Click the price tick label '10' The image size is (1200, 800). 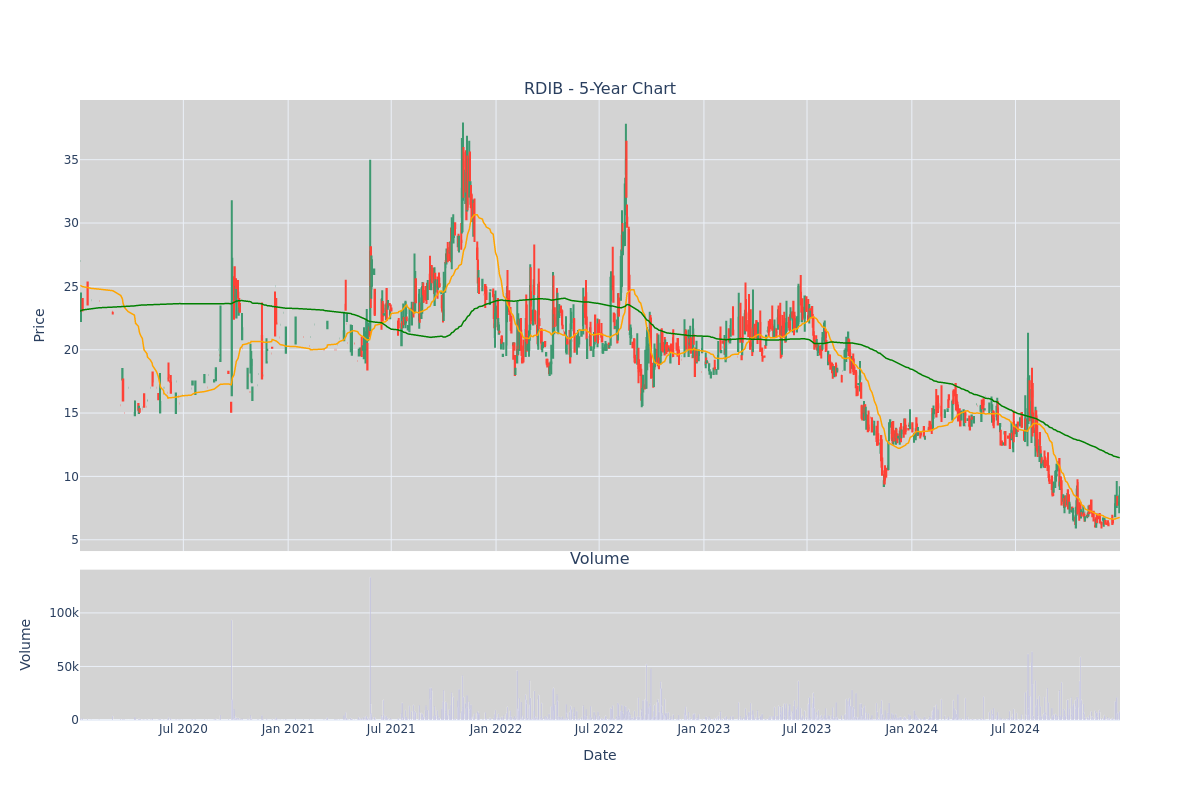(x=71, y=477)
